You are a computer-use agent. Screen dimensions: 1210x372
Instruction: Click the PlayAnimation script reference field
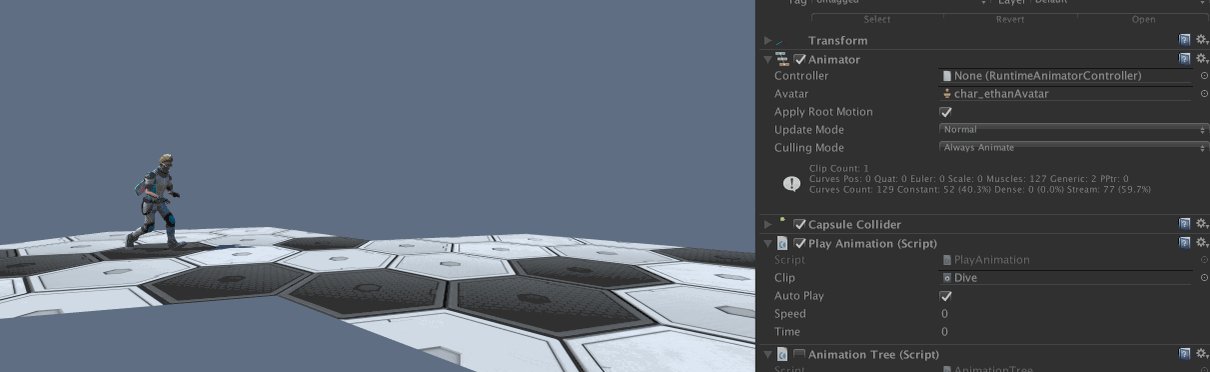click(1066, 260)
